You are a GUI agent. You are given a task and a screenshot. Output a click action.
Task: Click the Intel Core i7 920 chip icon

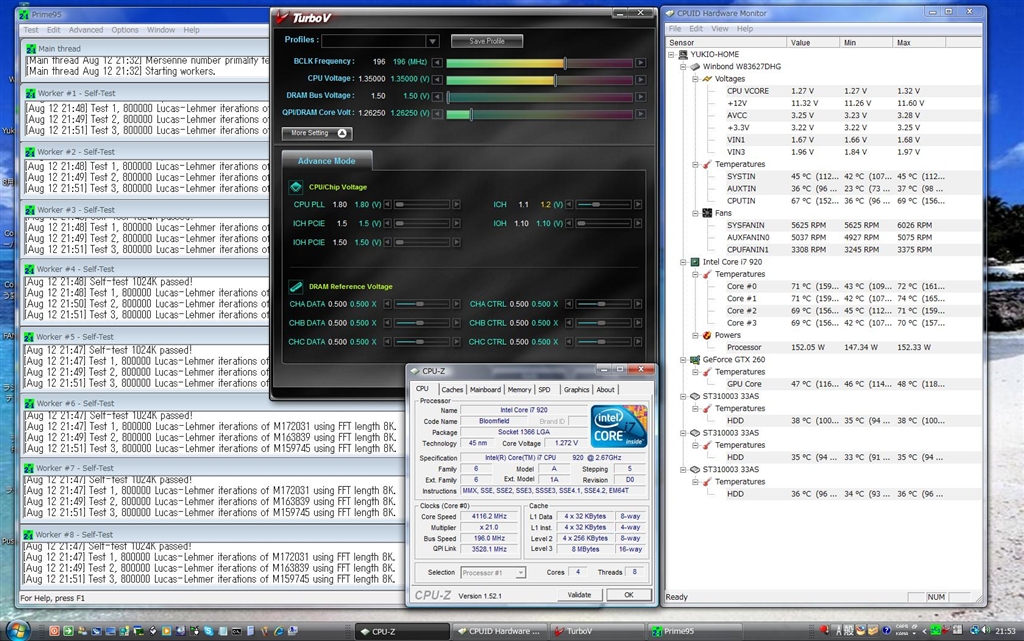point(695,262)
